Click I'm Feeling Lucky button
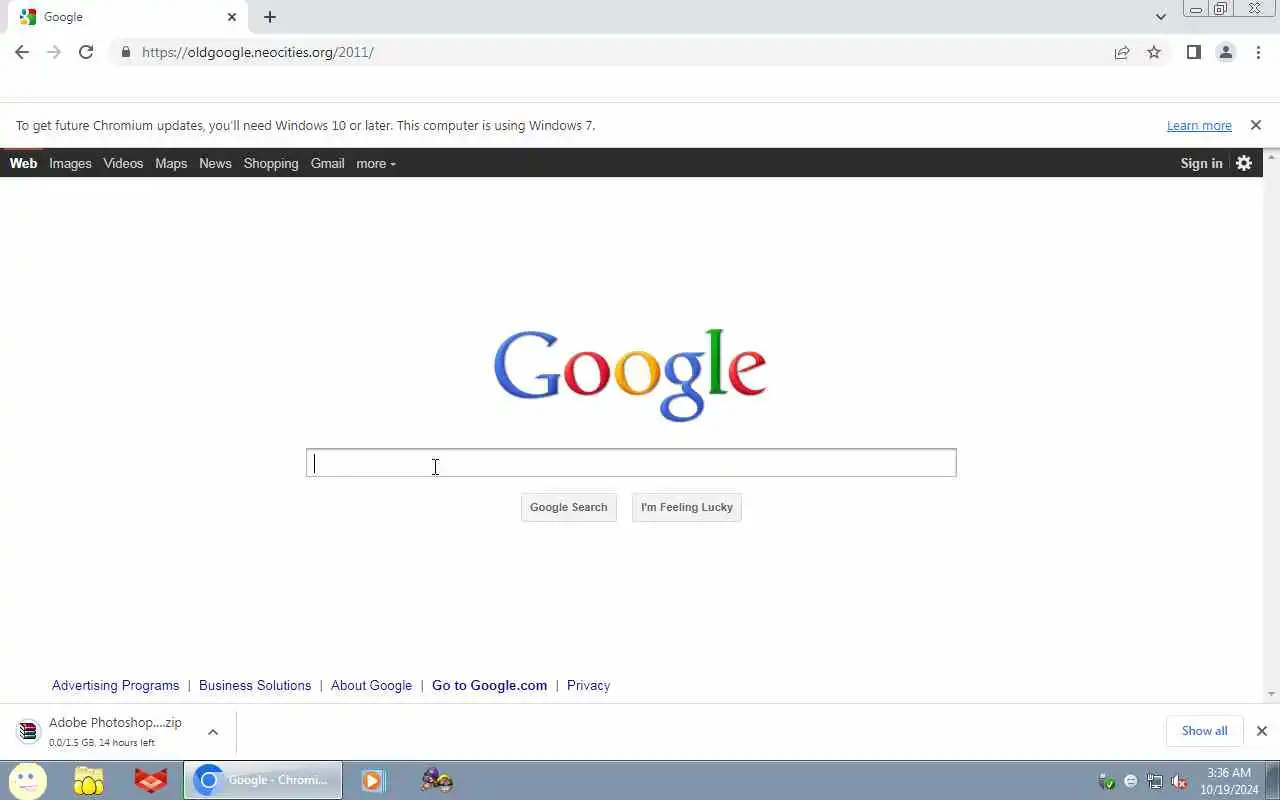Image resolution: width=1280 pixels, height=800 pixels. pos(687,507)
